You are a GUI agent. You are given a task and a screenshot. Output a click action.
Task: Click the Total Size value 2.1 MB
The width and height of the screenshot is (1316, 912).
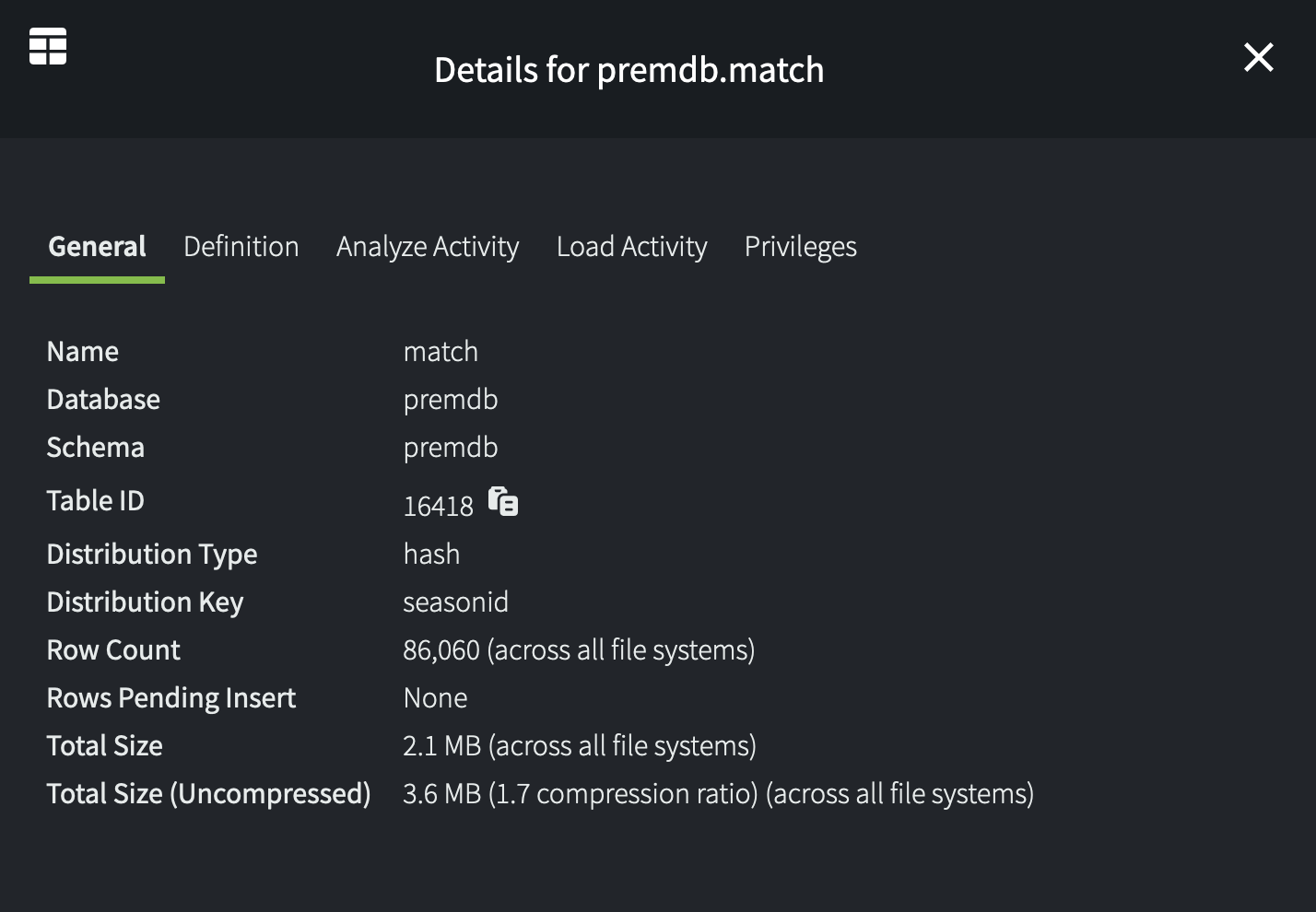pos(442,746)
